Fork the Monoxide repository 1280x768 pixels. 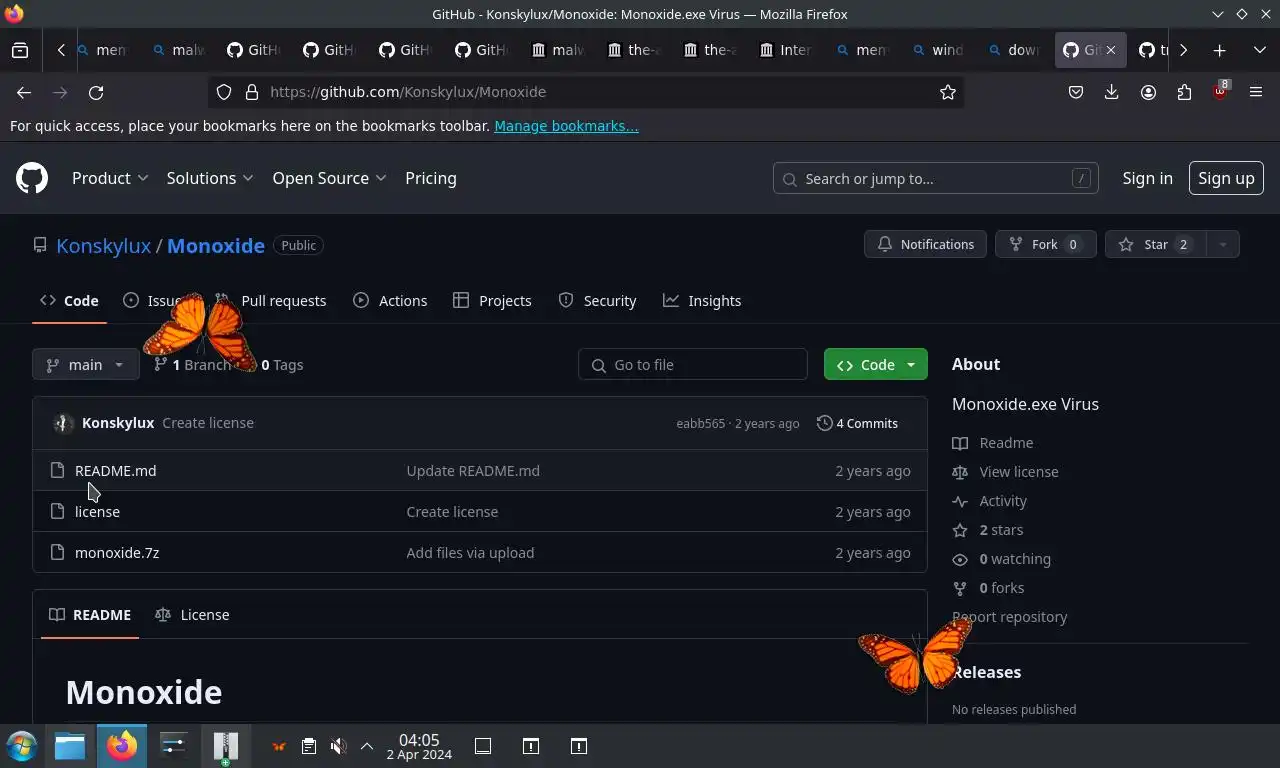1045,244
